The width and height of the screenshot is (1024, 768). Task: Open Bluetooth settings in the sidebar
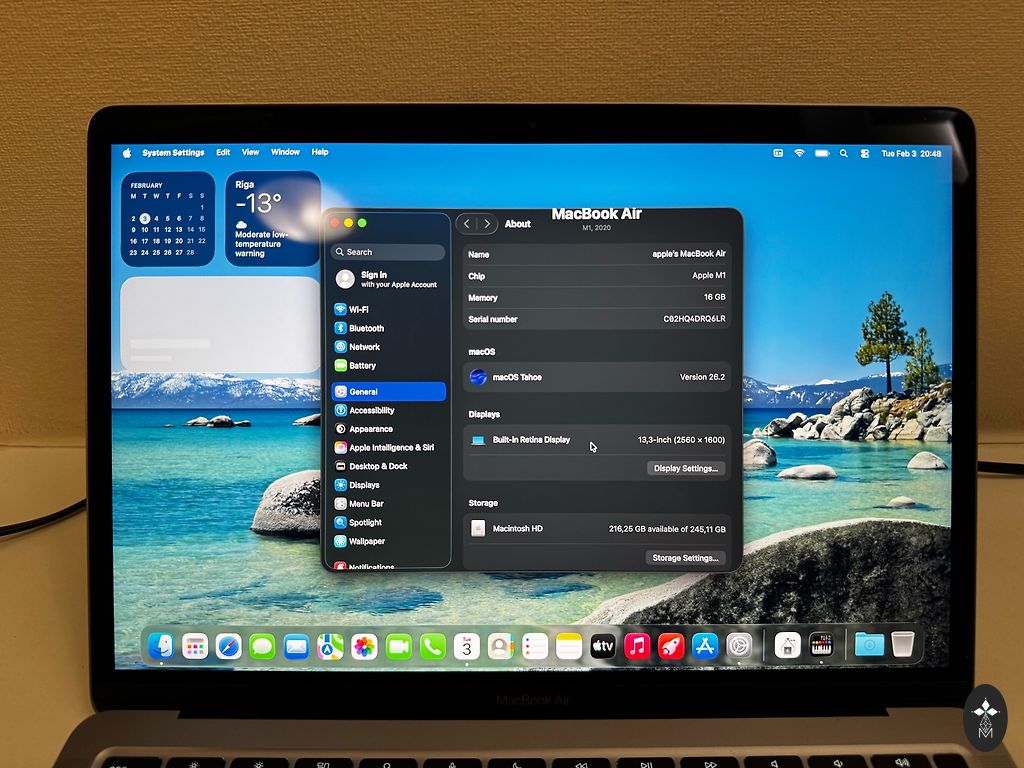tap(365, 328)
